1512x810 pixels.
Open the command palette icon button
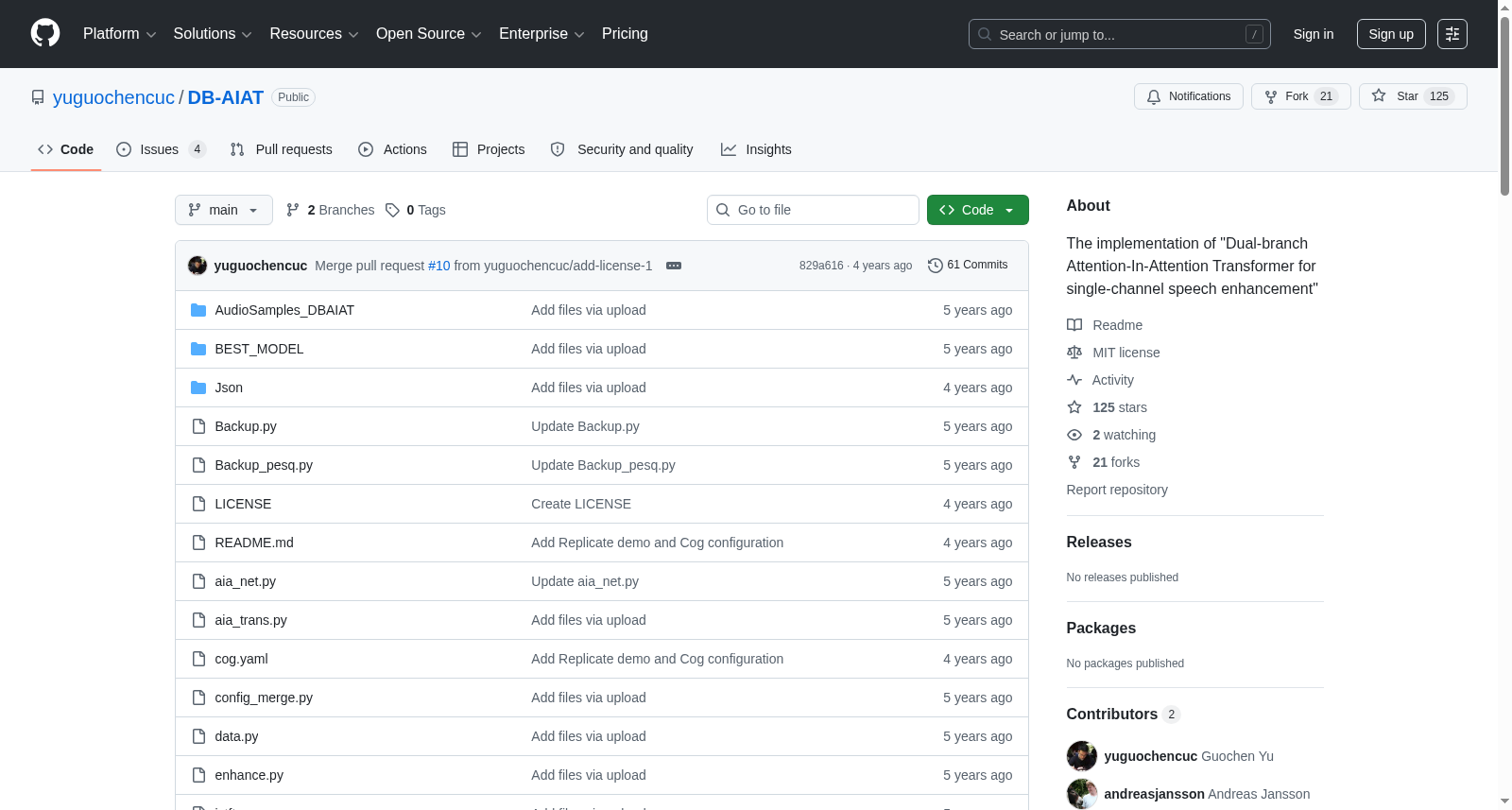coord(1452,34)
